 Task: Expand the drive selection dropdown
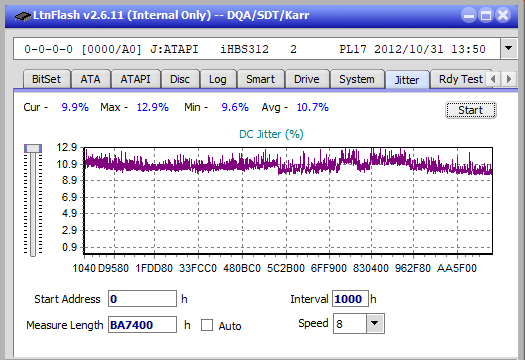point(509,49)
